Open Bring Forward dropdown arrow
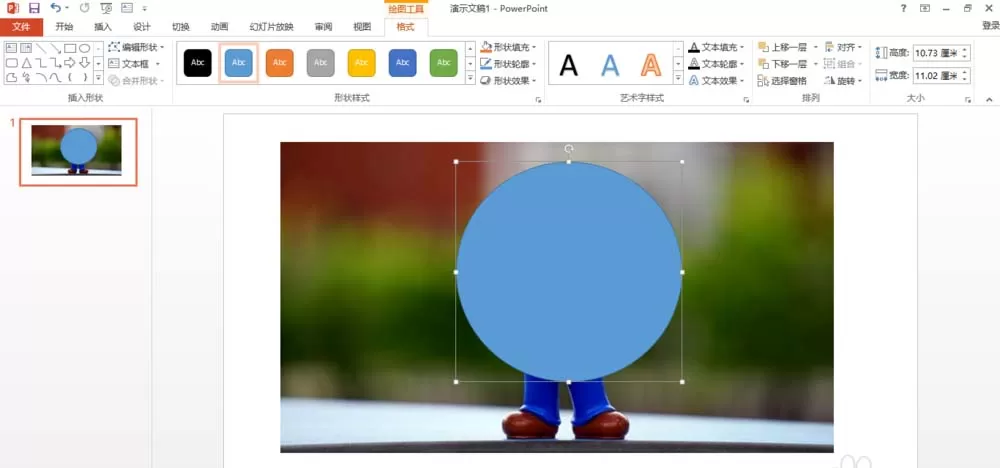This screenshot has height=468, width=1000. [x=816, y=47]
